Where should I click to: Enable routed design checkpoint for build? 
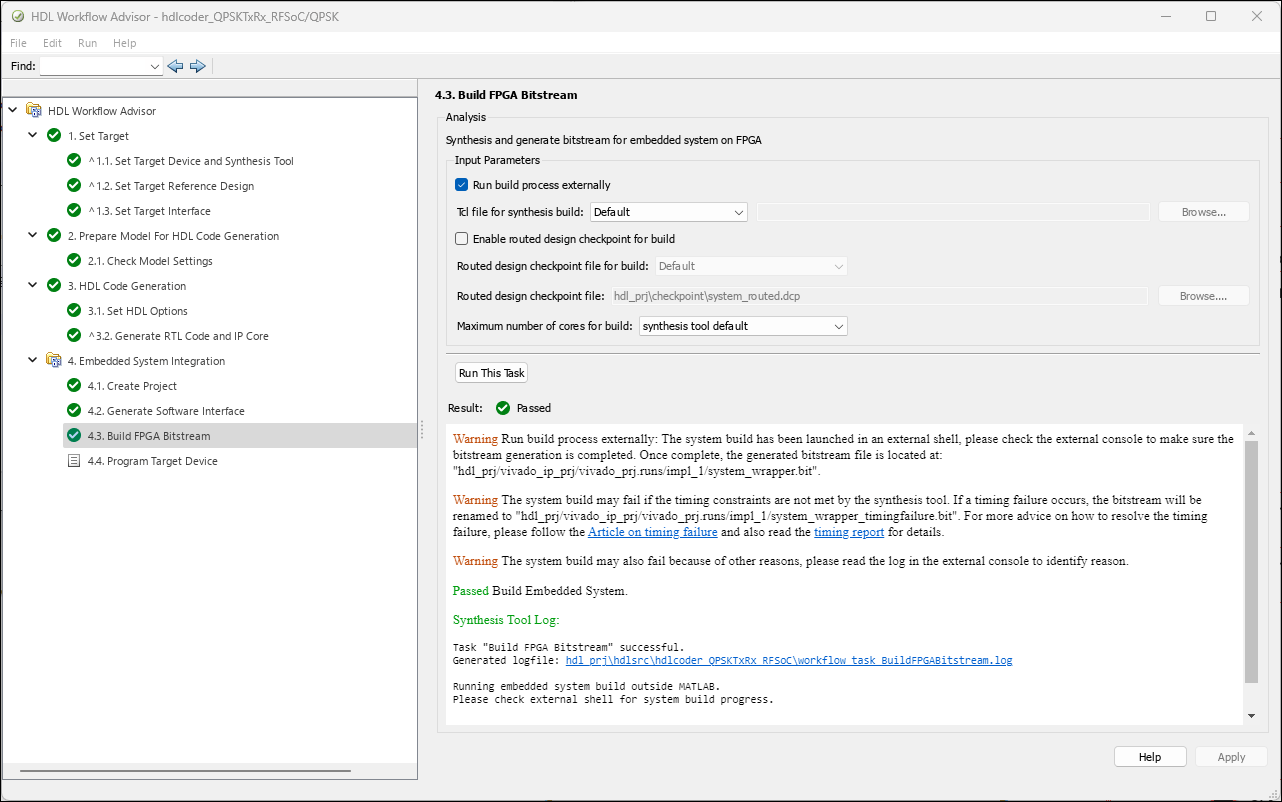[x=462, y=239]
